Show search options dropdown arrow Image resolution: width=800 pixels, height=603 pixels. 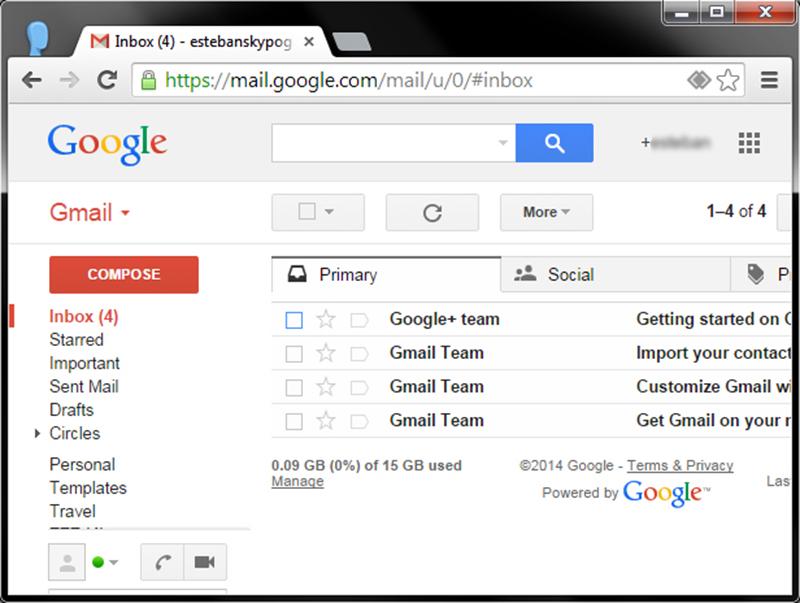tap(503, 143)
